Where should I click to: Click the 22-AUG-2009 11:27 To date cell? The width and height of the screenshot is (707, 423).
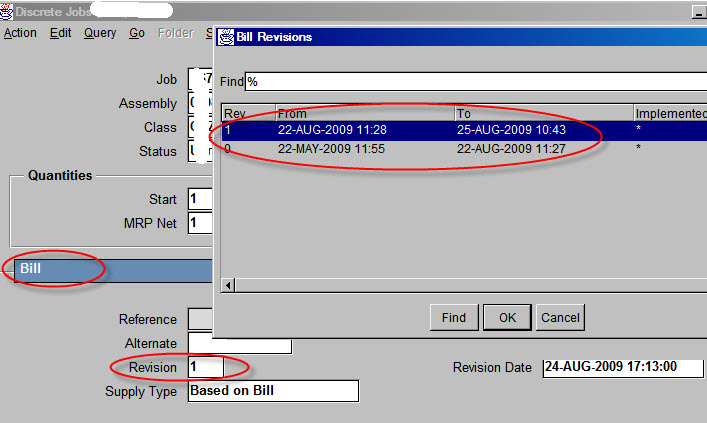511,149
